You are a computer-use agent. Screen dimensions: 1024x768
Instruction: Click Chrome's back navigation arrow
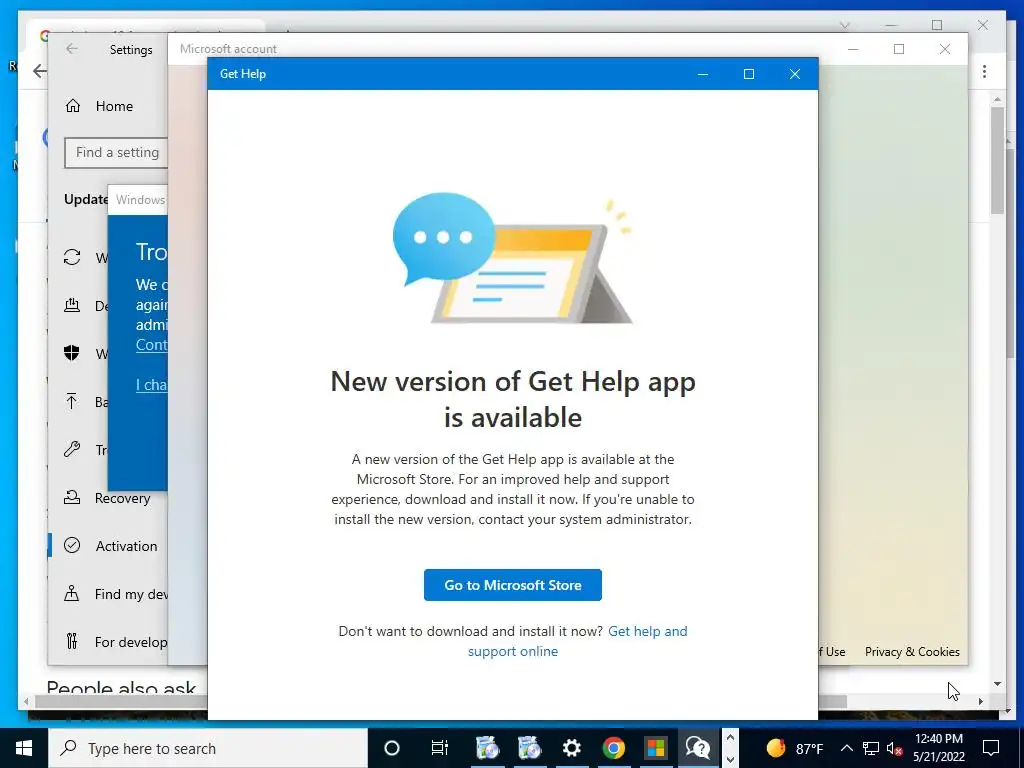point(39,71)
